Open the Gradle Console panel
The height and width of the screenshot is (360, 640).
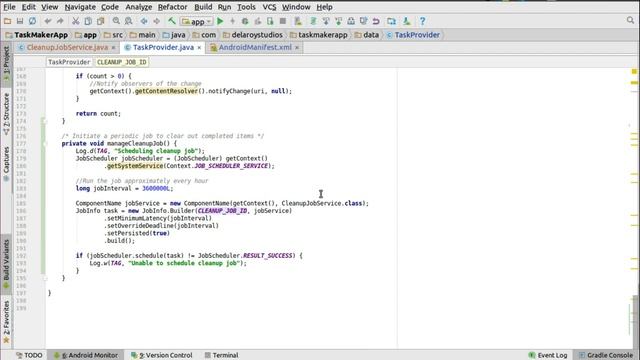coord(606,355)
